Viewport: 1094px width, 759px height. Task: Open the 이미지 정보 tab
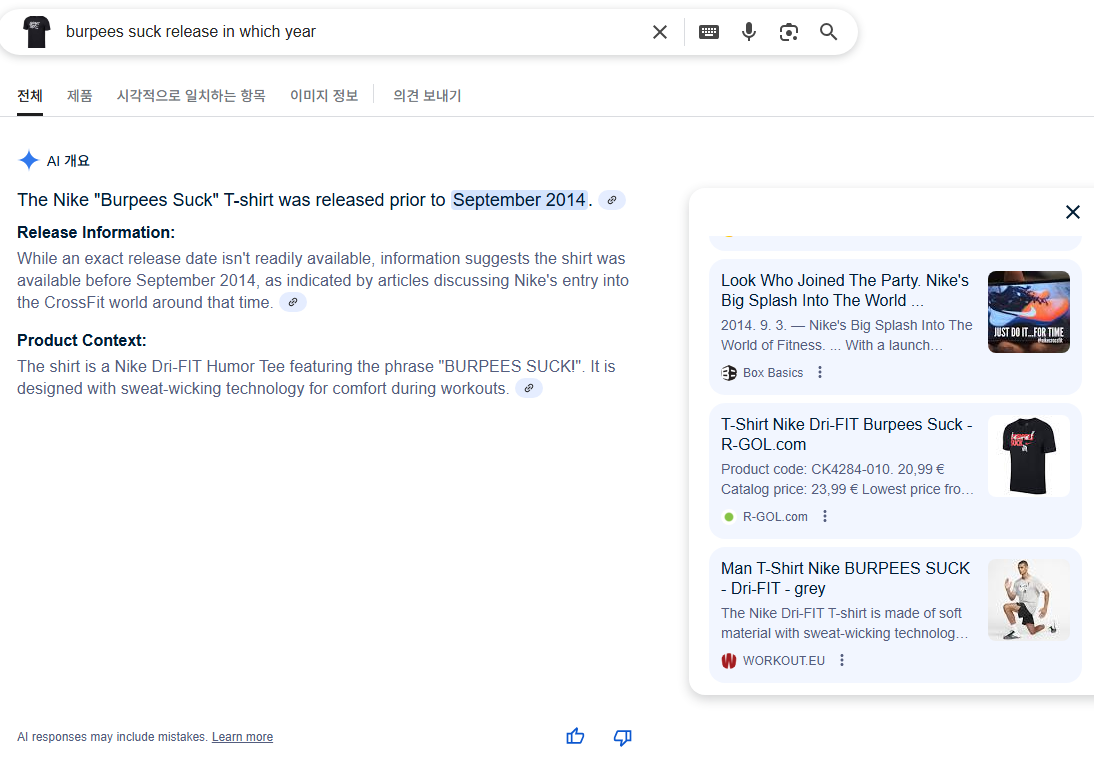tap(324, 96)
